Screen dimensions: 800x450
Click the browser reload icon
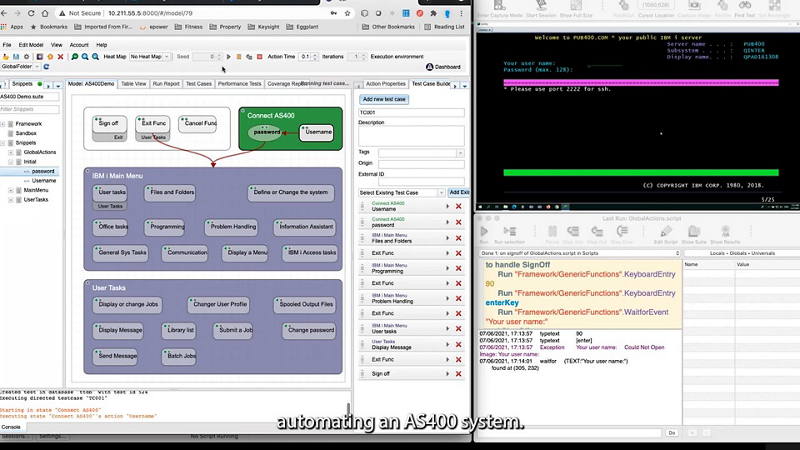click(x=31, y=13)
